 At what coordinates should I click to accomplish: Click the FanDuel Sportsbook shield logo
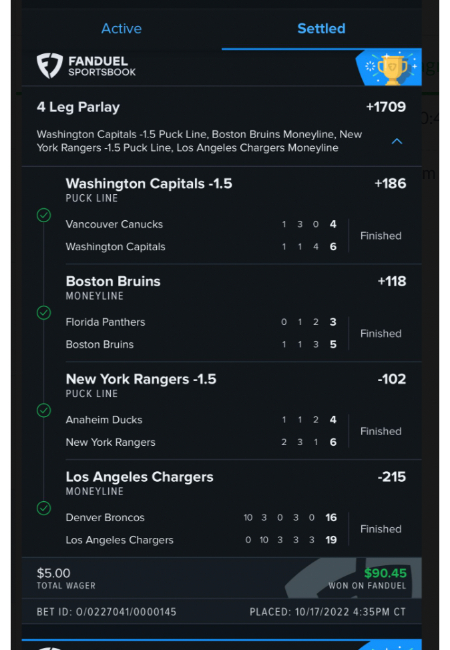[x=50, y=65]
